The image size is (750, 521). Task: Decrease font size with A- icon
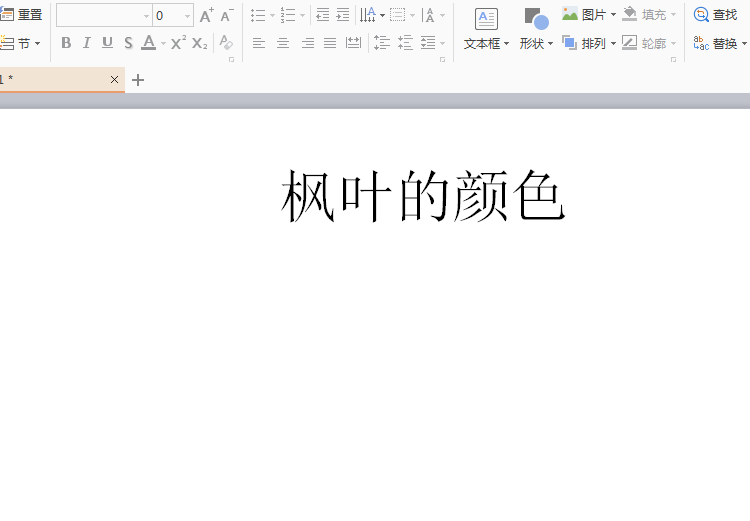click(227, 15)
